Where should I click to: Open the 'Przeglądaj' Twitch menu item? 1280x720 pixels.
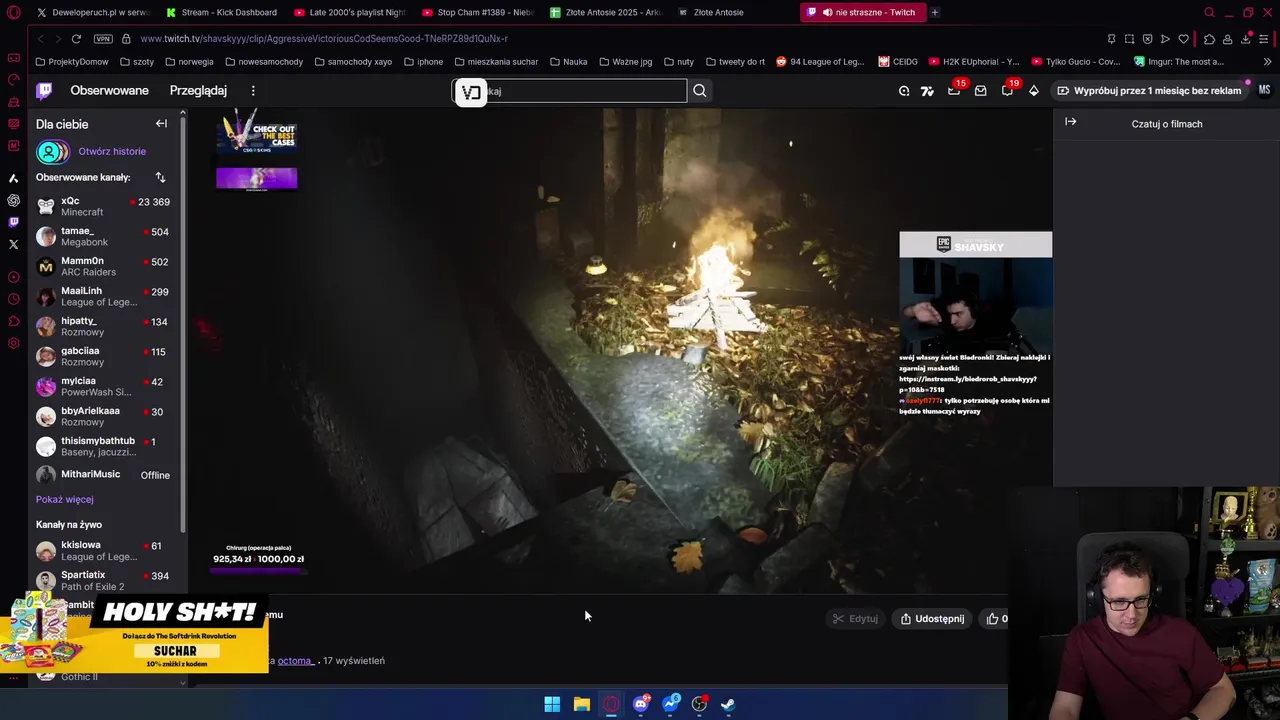pyautogui.click(x=198, y=90)
